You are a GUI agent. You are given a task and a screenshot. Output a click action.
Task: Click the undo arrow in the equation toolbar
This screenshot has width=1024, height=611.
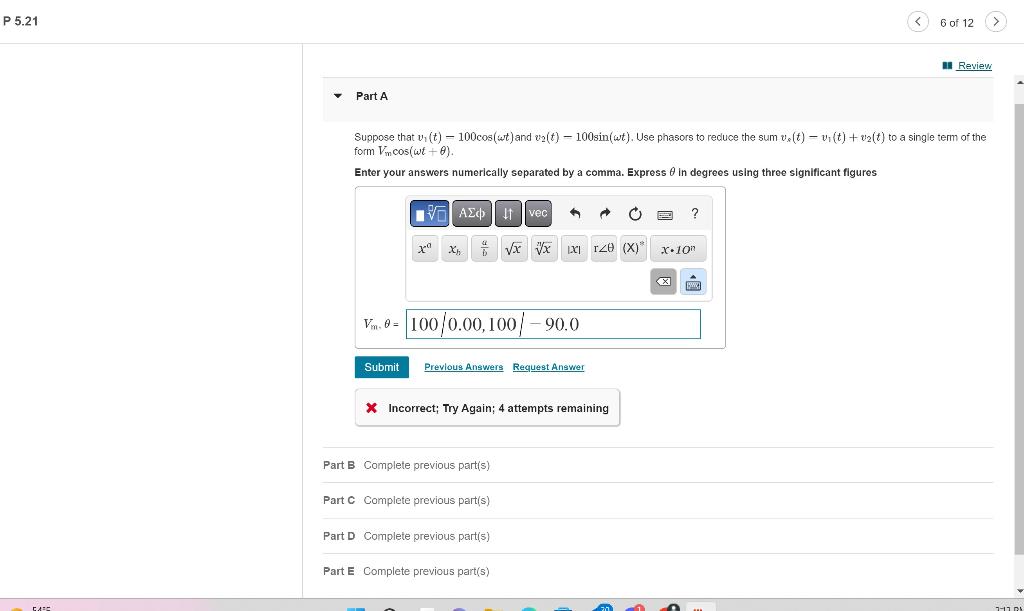pos(575,213)
